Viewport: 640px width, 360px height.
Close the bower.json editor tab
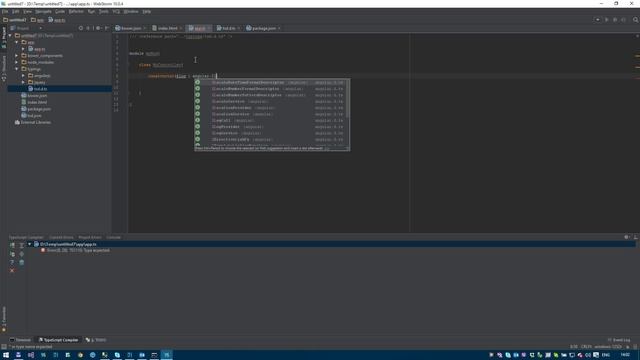(x=144, y=28)
